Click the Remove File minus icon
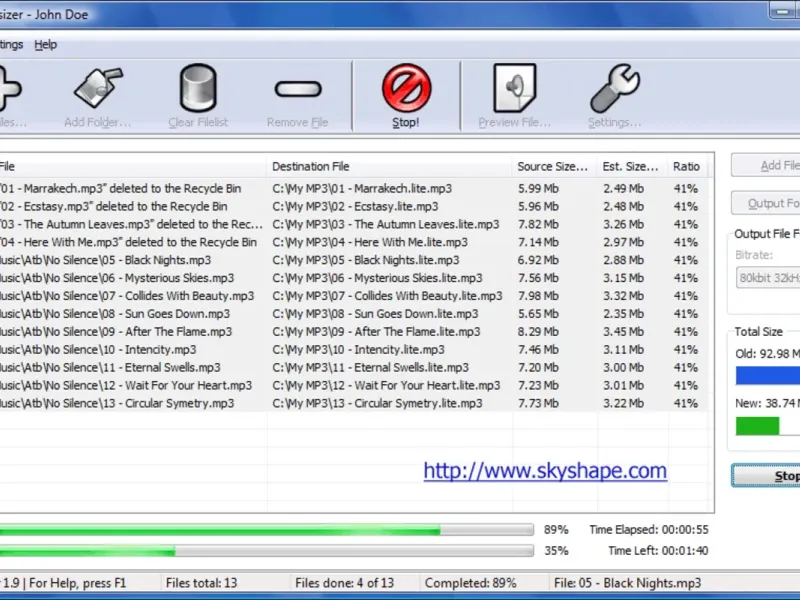Viewport: 800px width, 600px height. (x=298, y=89)
